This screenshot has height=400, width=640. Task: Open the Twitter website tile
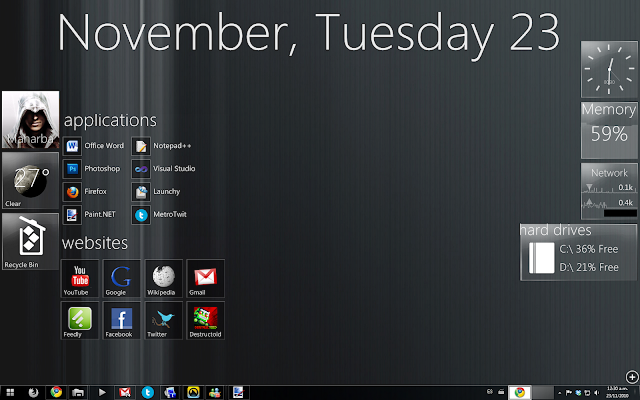(164, 320)
